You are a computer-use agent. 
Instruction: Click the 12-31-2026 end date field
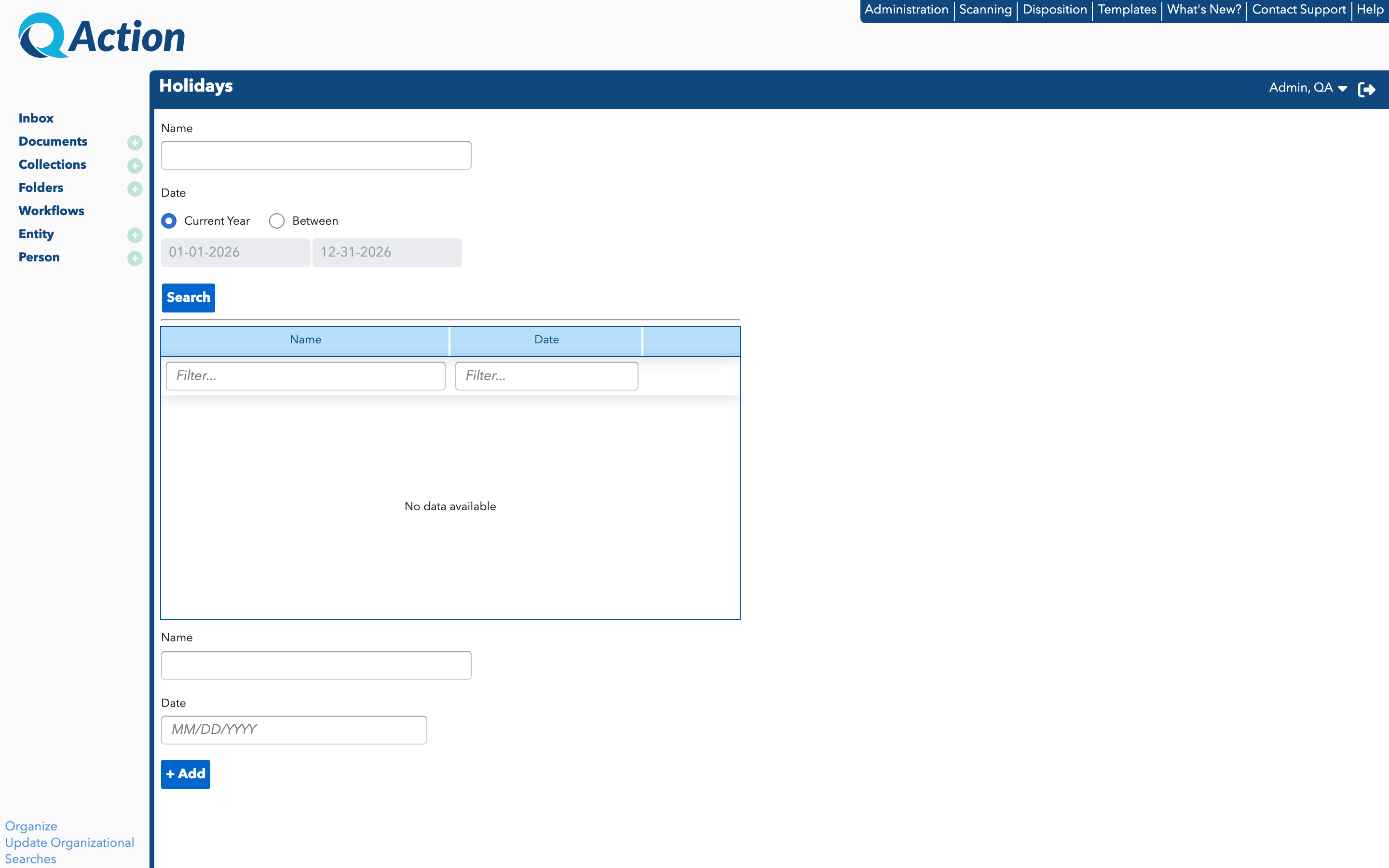387,253
